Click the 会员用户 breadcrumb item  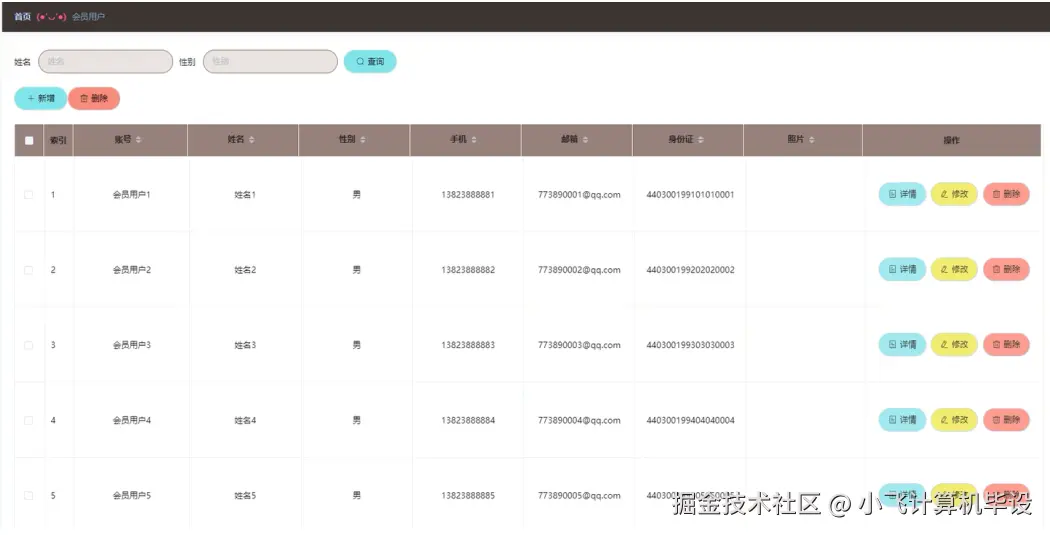pos(88,17)
